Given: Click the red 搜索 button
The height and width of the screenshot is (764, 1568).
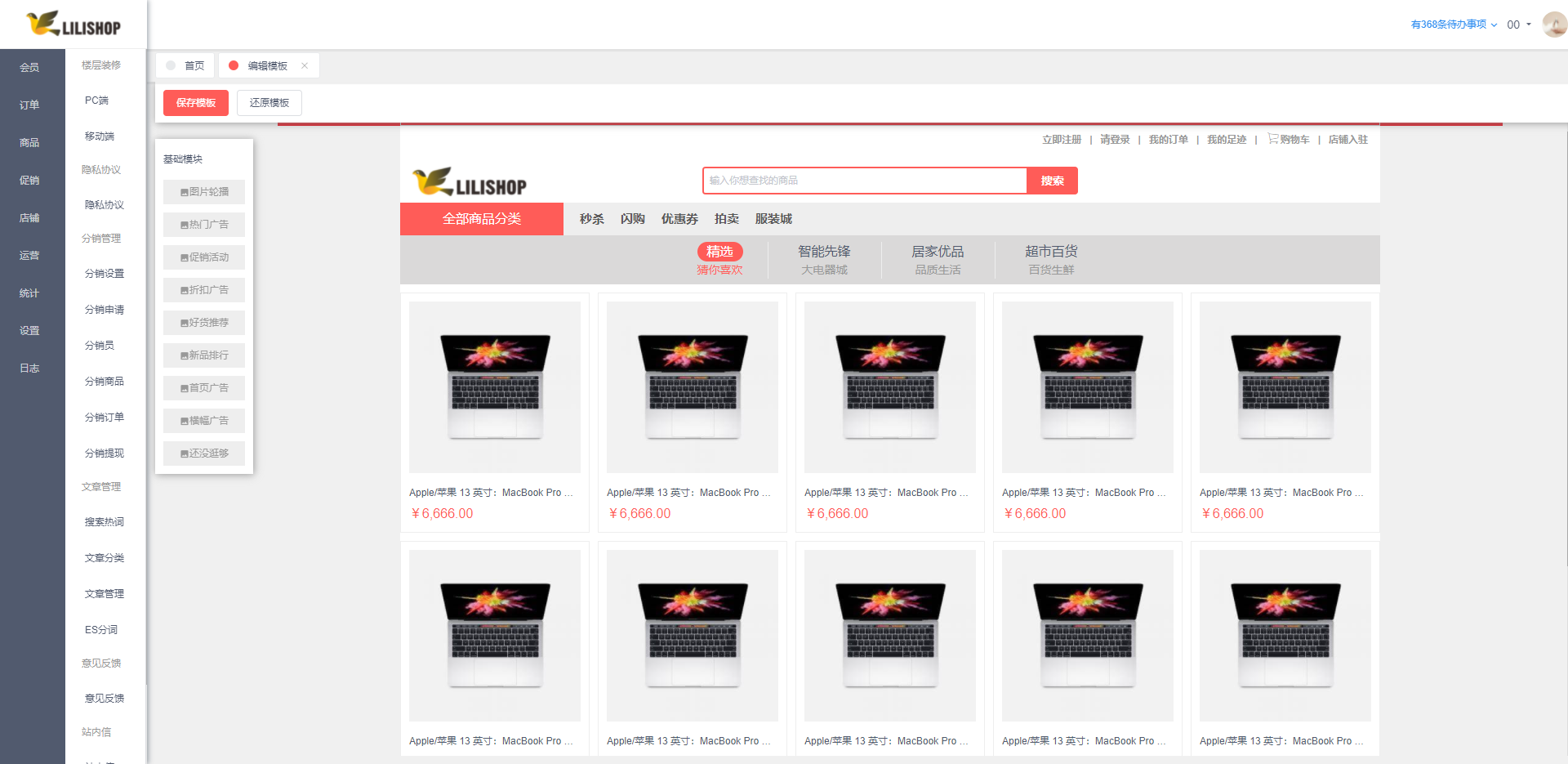Looking at the screenshot, I should click(1052, 181).
